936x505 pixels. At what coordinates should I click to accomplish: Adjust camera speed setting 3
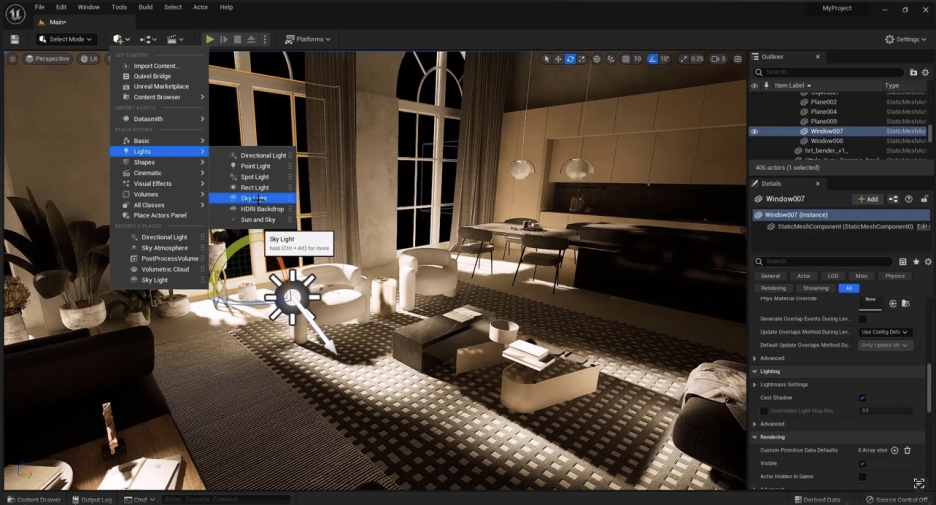[x=718, y=58]
